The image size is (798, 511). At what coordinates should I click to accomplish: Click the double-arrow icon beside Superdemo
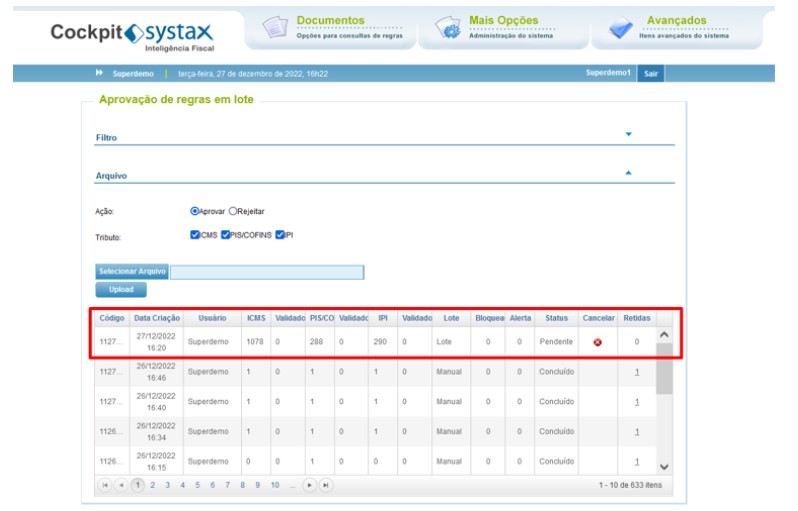99,73
